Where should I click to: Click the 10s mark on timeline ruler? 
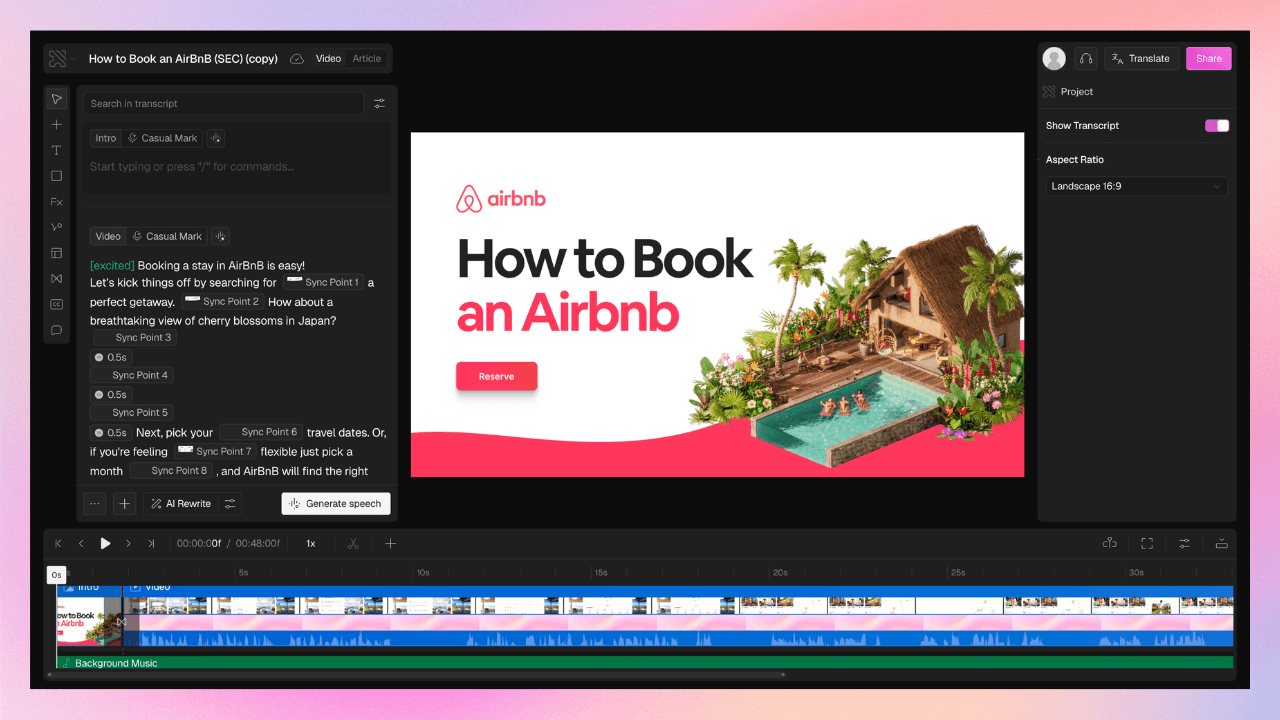[422, 573]
